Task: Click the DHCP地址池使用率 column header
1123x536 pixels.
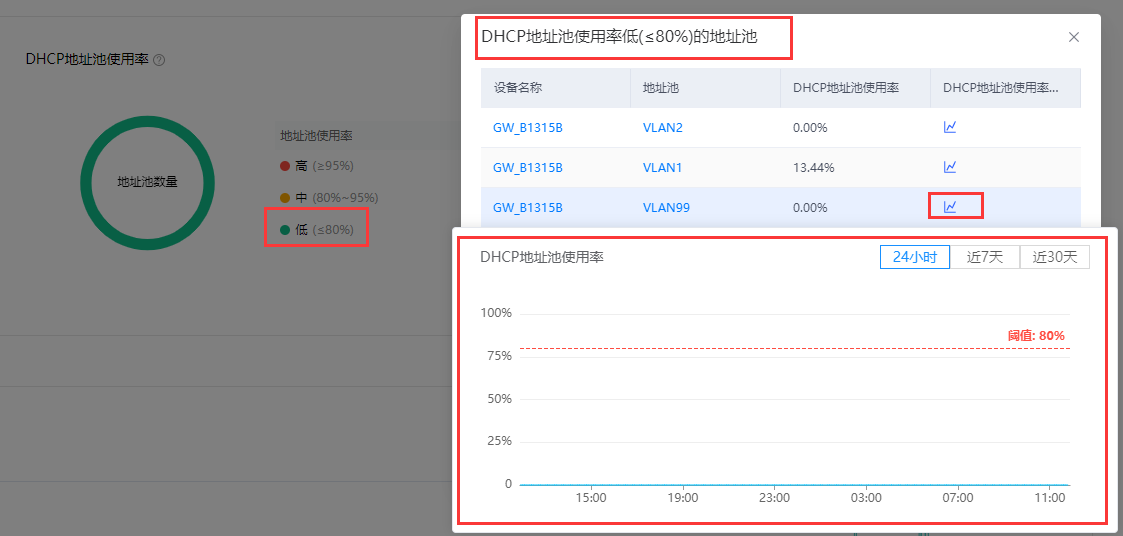Action: tap(845, 88)
